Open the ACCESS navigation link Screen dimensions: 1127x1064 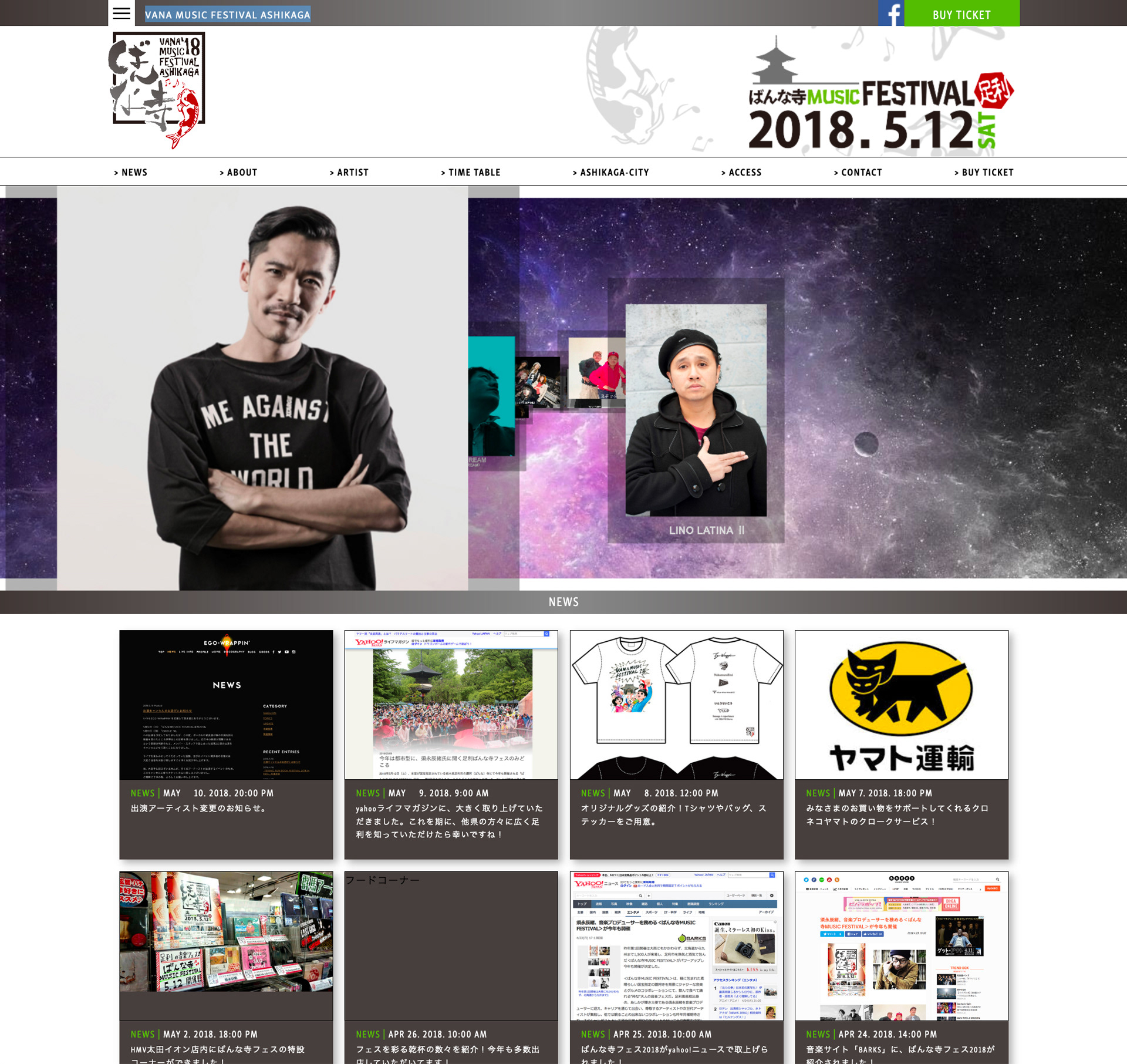(x=741, y=172)
